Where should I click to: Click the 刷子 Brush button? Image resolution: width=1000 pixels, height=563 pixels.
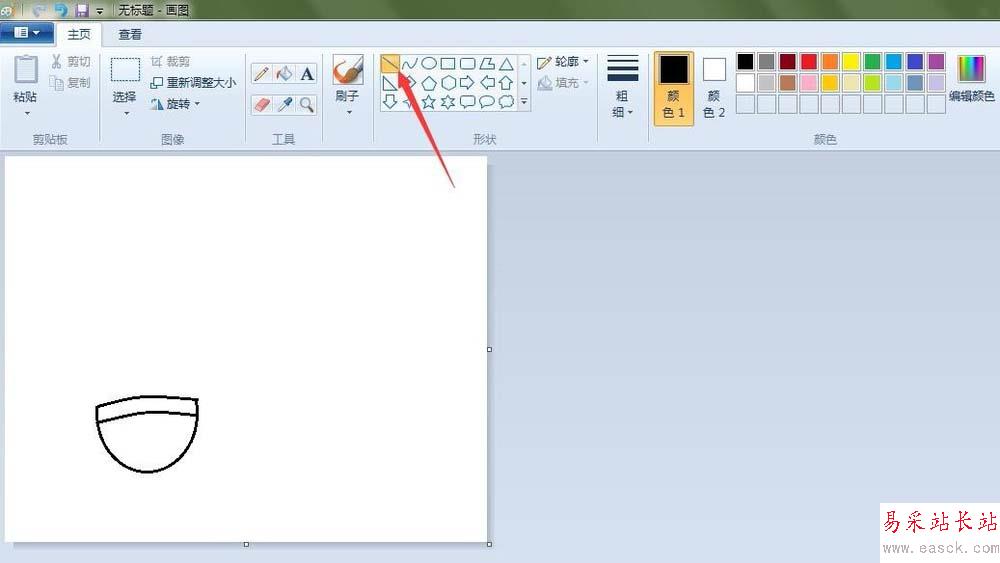point(348,79)
